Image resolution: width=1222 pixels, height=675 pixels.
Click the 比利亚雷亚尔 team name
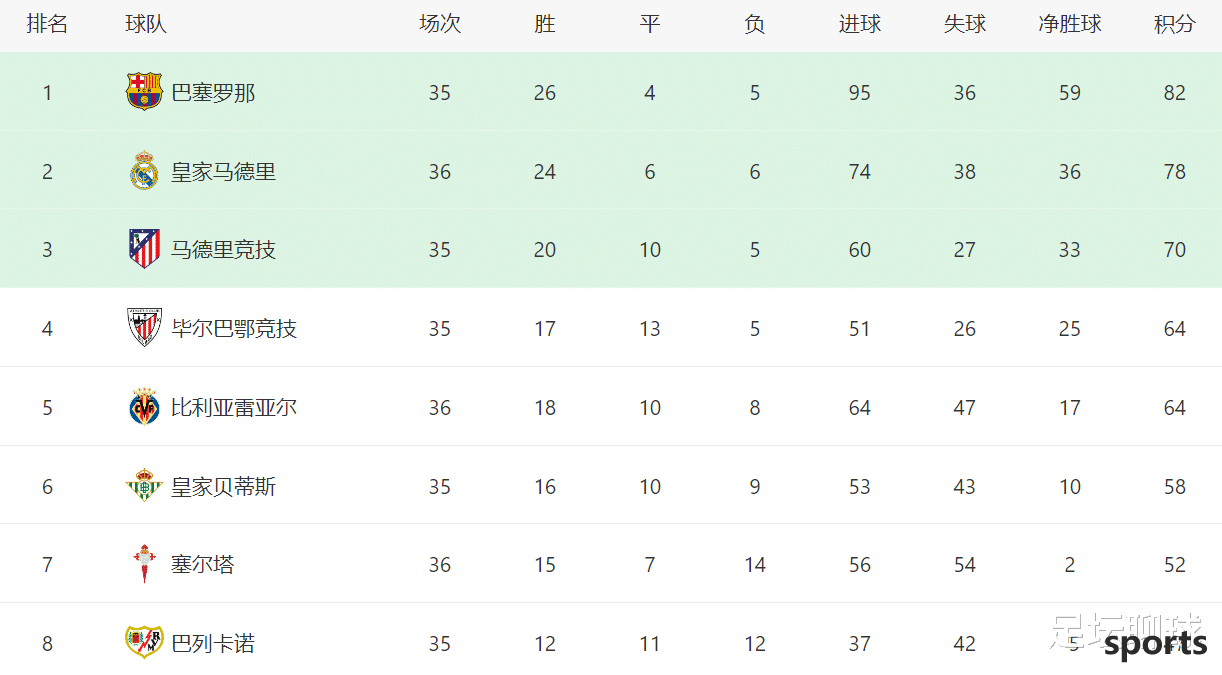point(234,408)
